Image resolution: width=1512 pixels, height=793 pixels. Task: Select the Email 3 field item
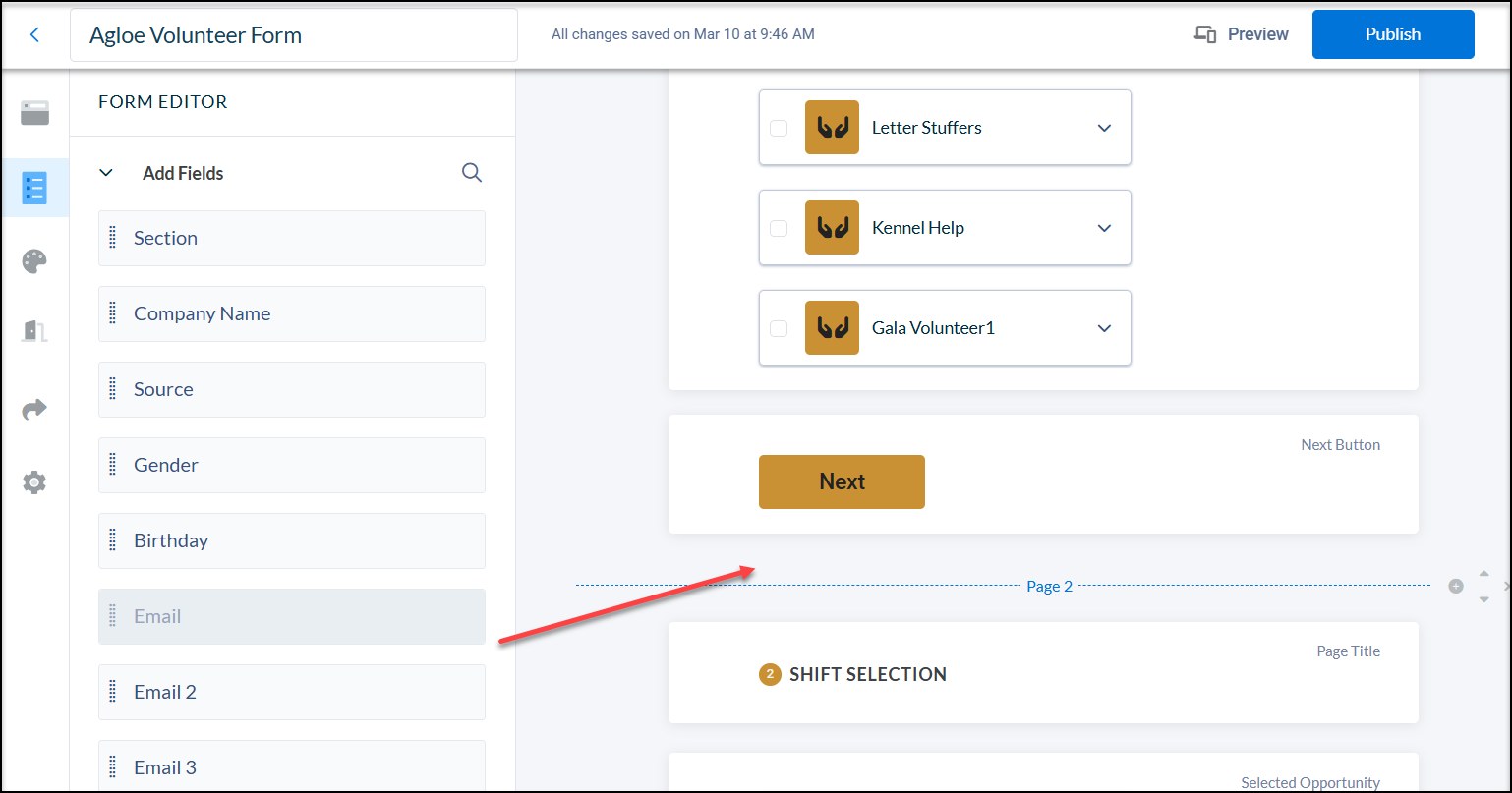pos(292,767)
